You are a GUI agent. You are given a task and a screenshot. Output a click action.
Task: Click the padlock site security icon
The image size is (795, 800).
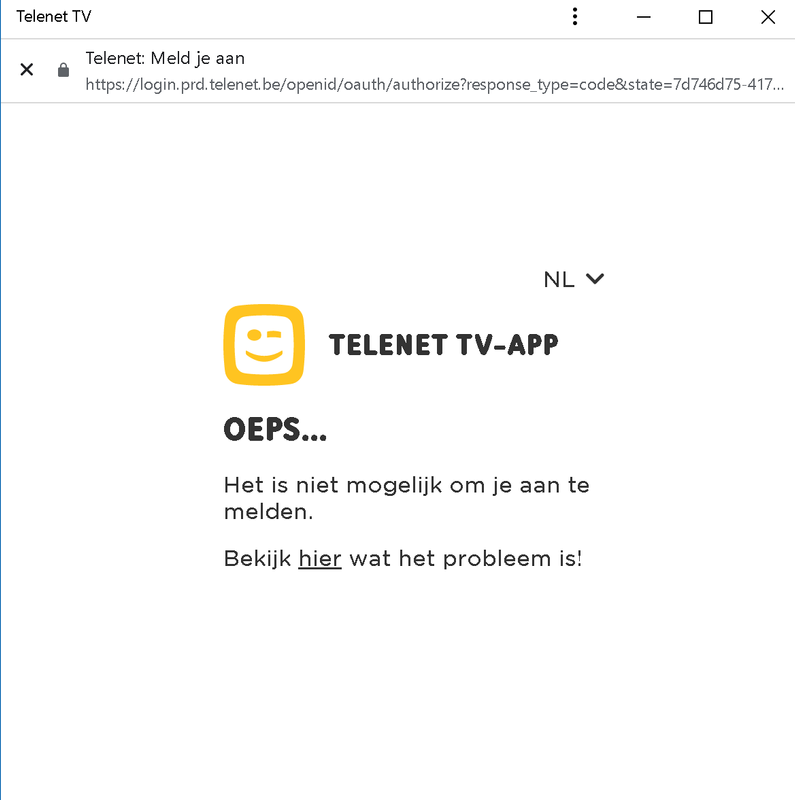(64, 70)
